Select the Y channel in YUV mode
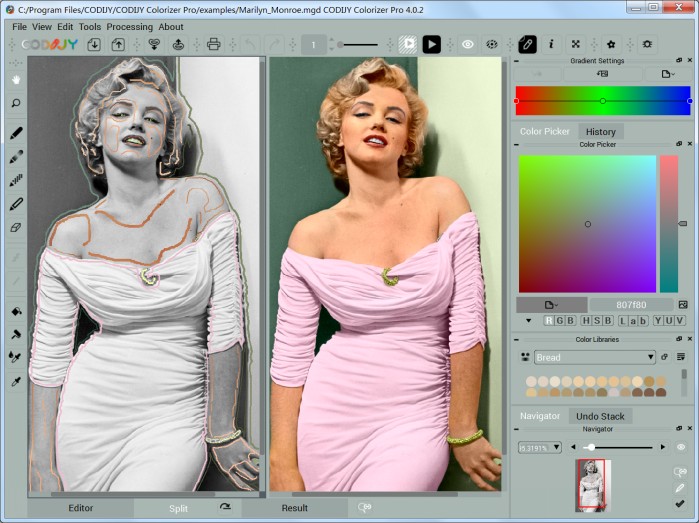The height and width of the screenshot is (523, 699). pyautogui.click(x=658, y=321)
